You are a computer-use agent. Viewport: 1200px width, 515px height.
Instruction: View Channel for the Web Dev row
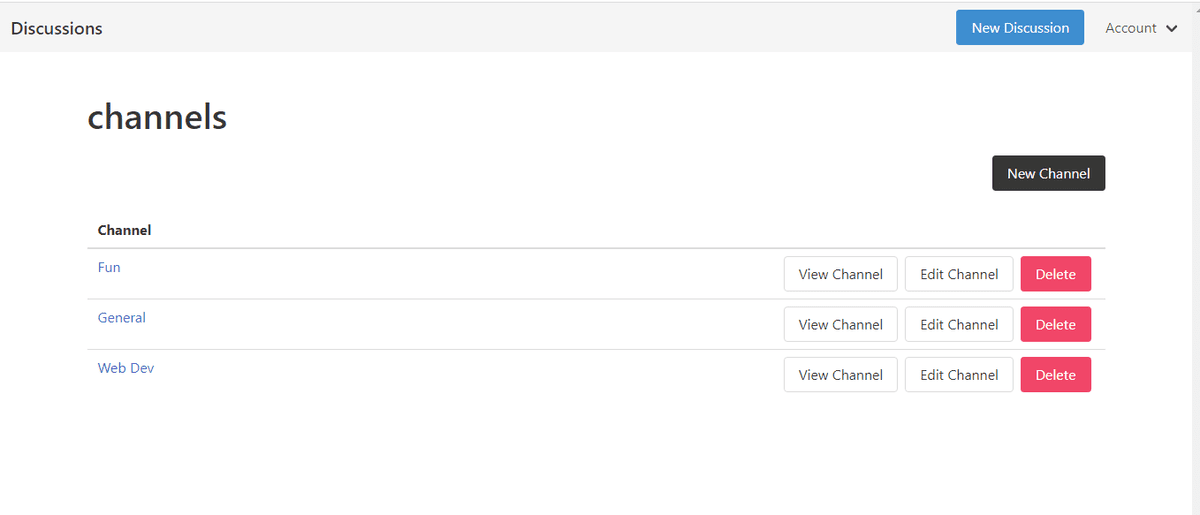click(x=841, y=375)
